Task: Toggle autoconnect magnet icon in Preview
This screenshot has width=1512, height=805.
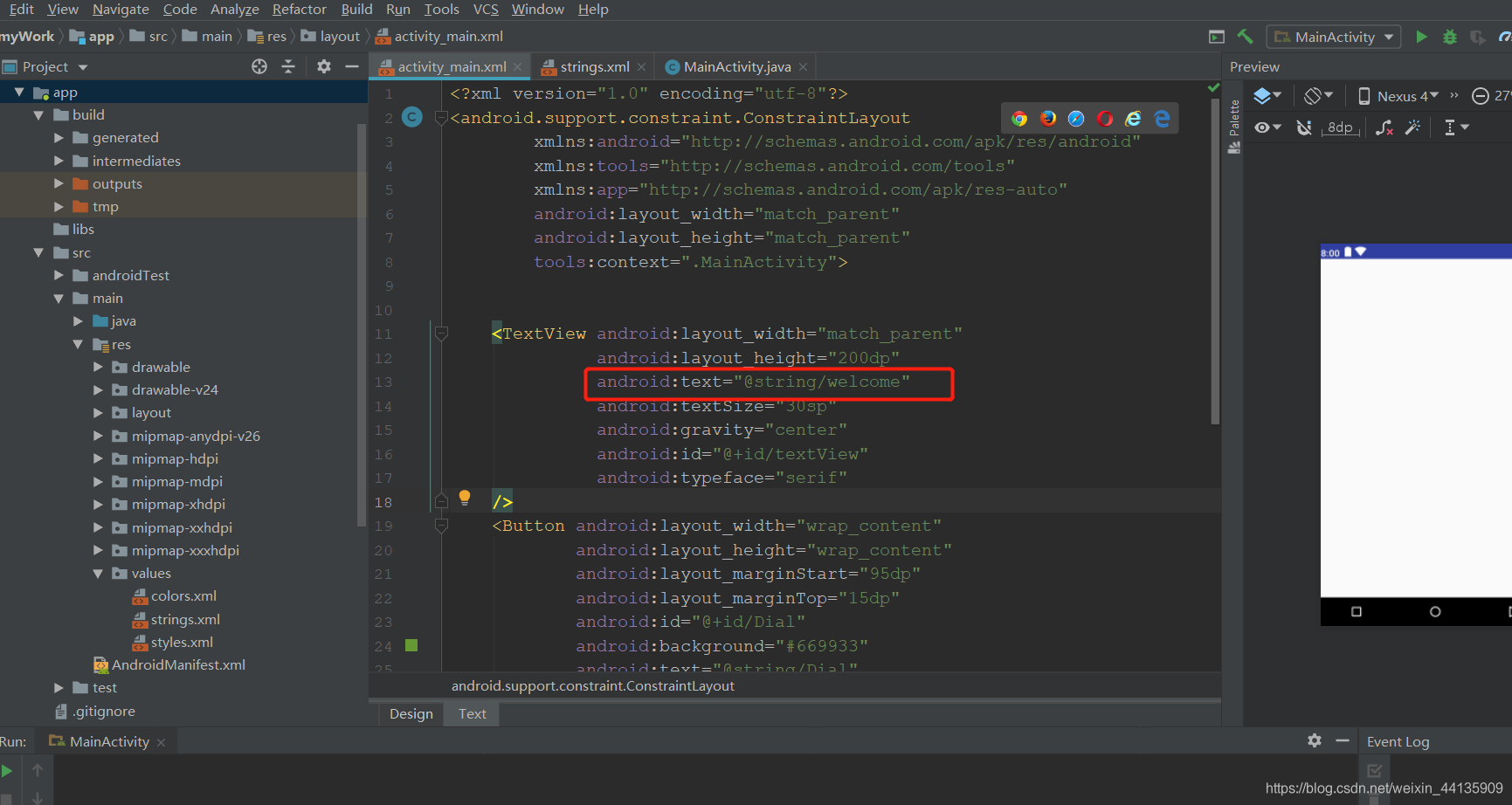Action: (x=1304, y=127)
